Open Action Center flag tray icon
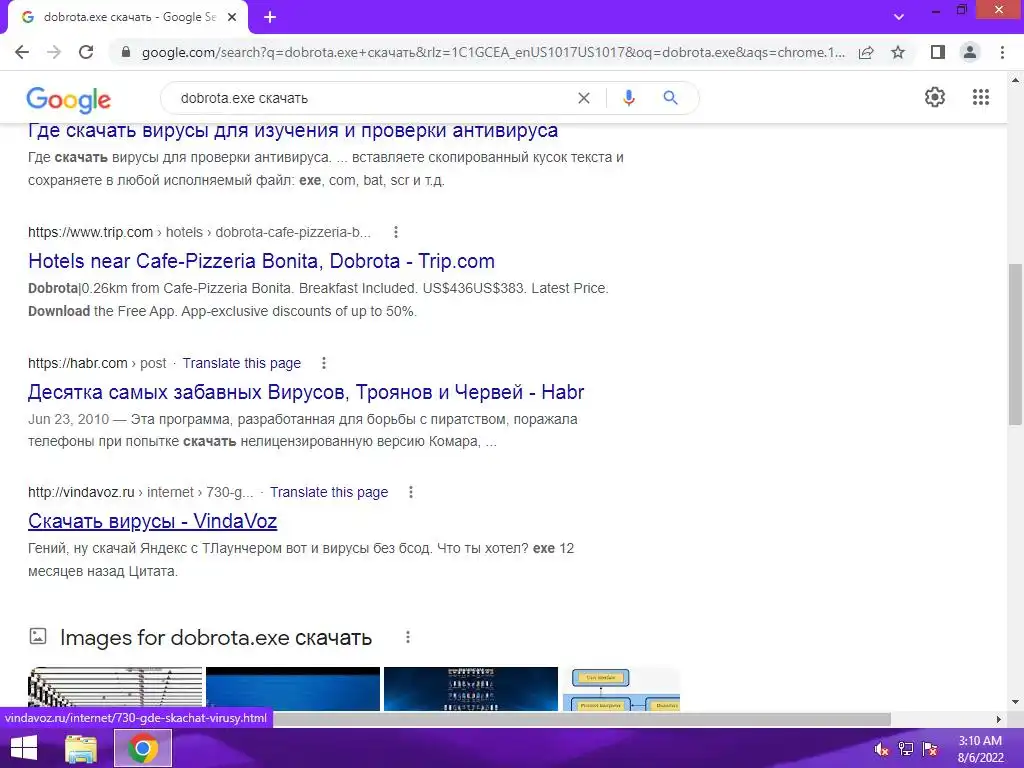This screenshot has width=1024, height=768. pyautogui.click(x=930, y=749)
